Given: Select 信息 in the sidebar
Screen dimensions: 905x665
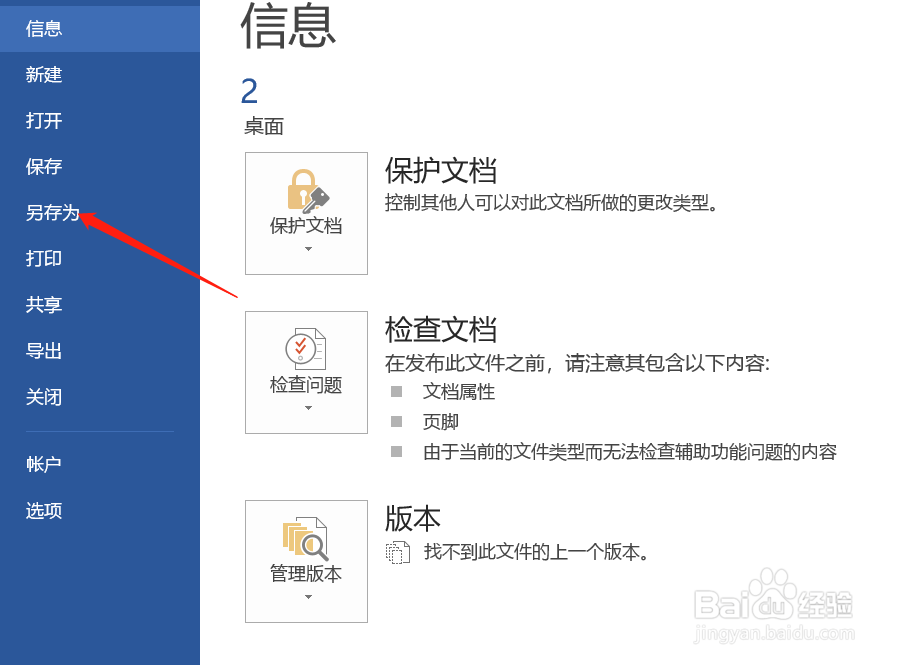Looking at the screenshot, I should tap(43, 28).
